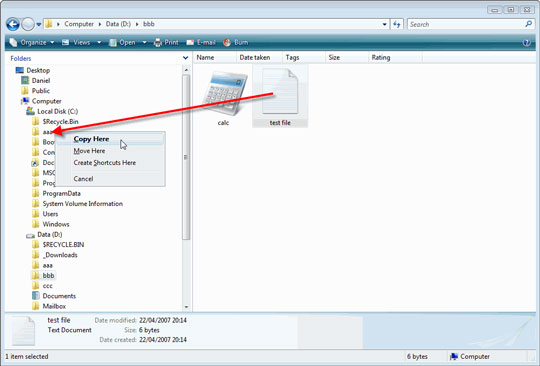The image size is (540, 366).
Task: Click into the Search input field
Action: point(465,24)
